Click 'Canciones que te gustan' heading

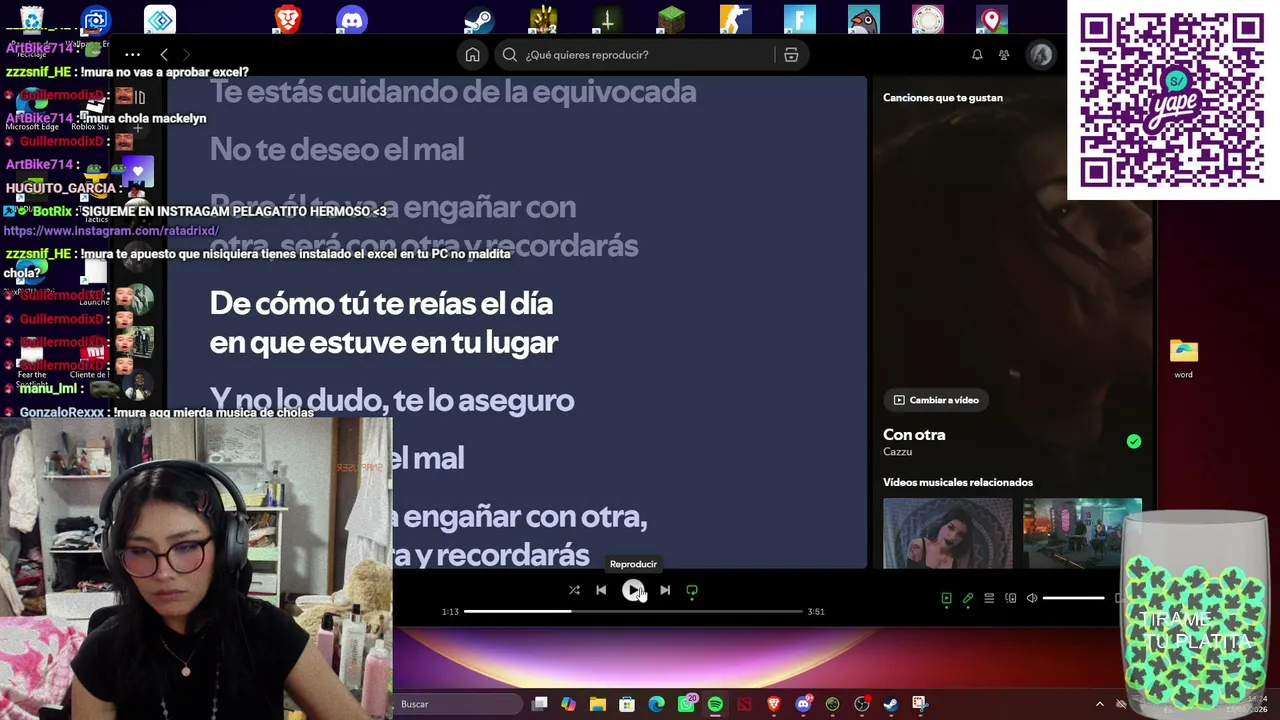(943, 98)
